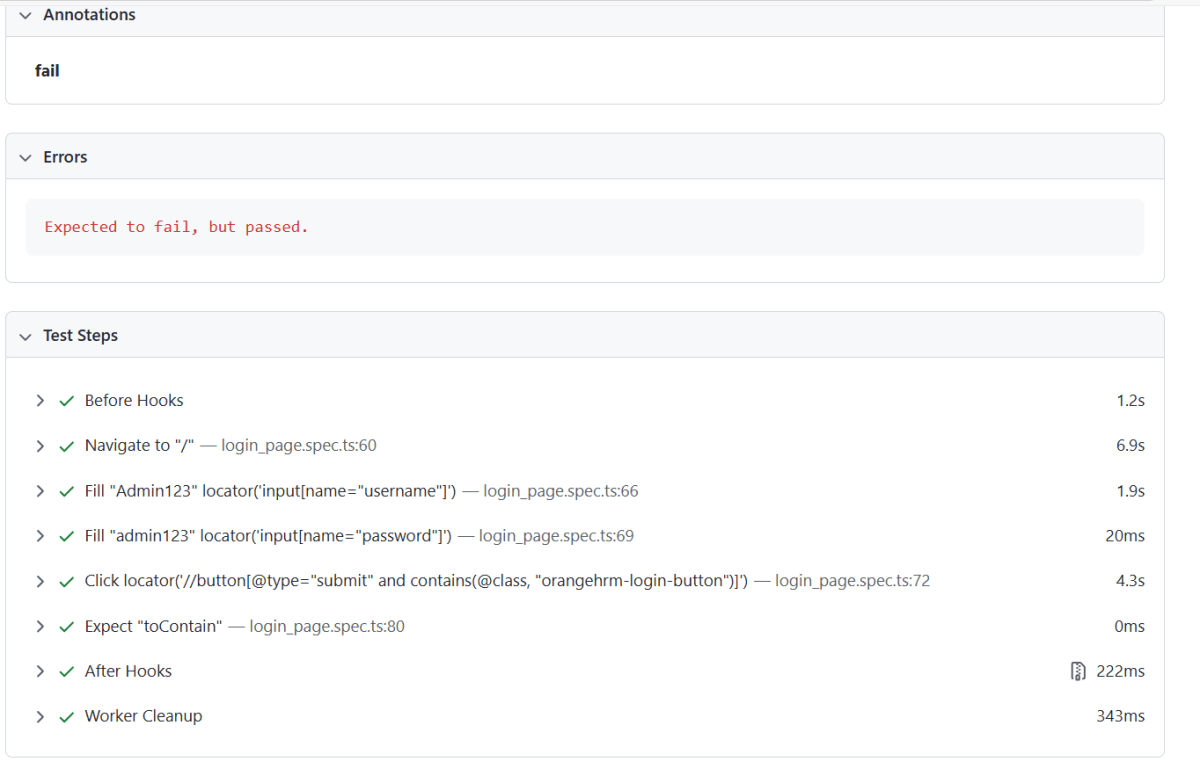Collapse the Errors section chevron
The height and width of the screenshot is (776, 1200).
point(25,157)
